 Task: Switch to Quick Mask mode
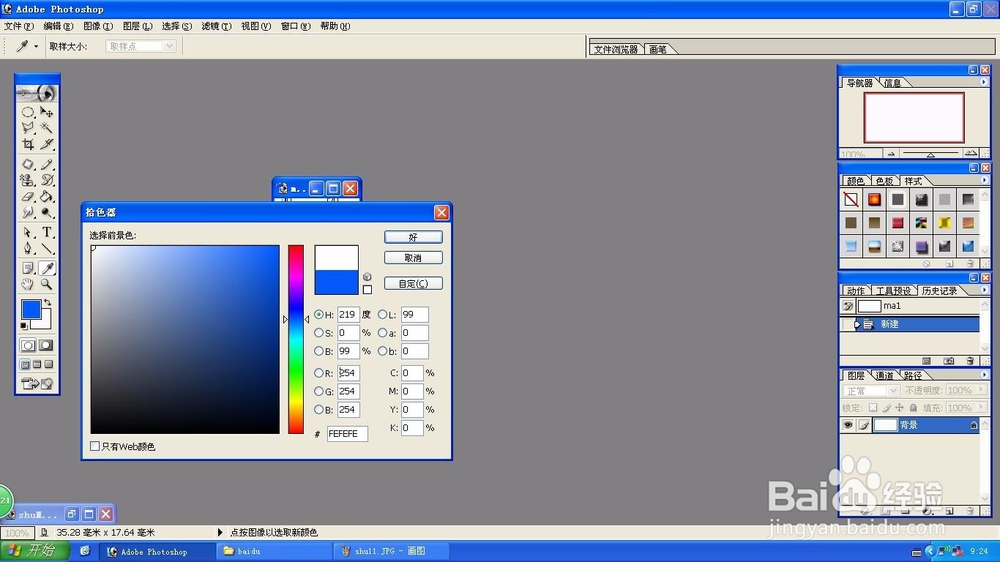tap(46, 345)
